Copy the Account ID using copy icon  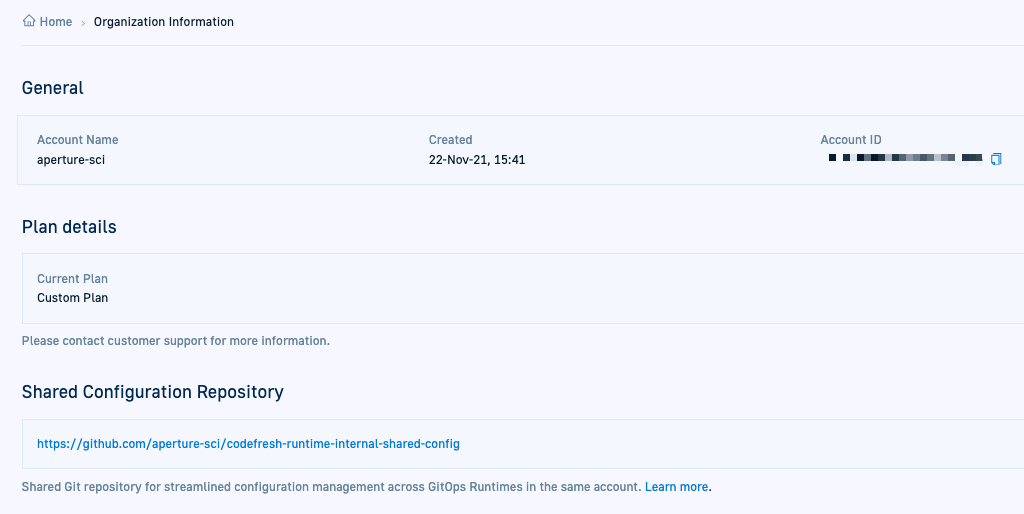coord(995,159)
